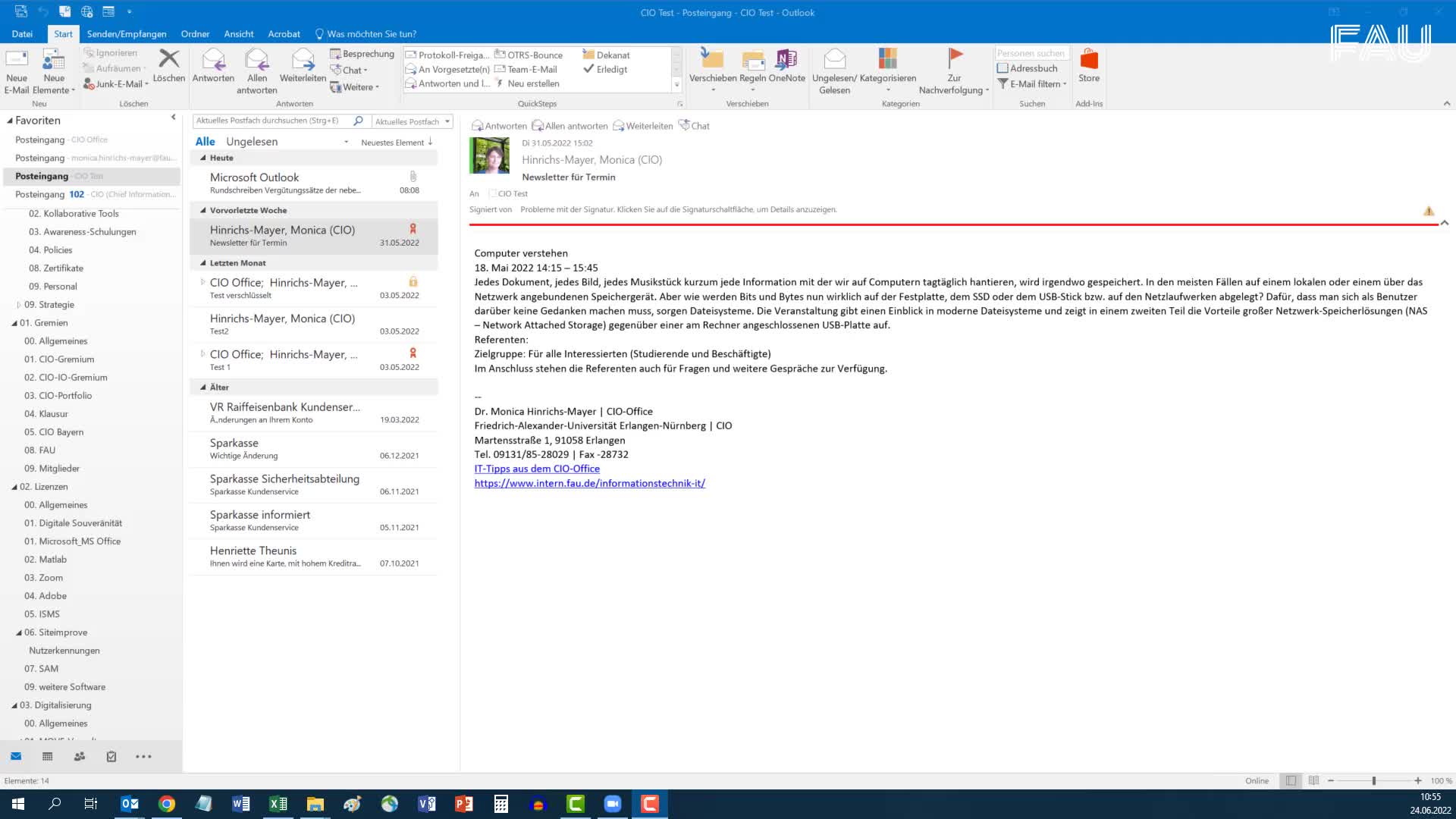Collapse the Vorvorletzte Woche message group
The height and width of the screenshot is (819, 1456).
pyautogui.click(x=202, y=211)
